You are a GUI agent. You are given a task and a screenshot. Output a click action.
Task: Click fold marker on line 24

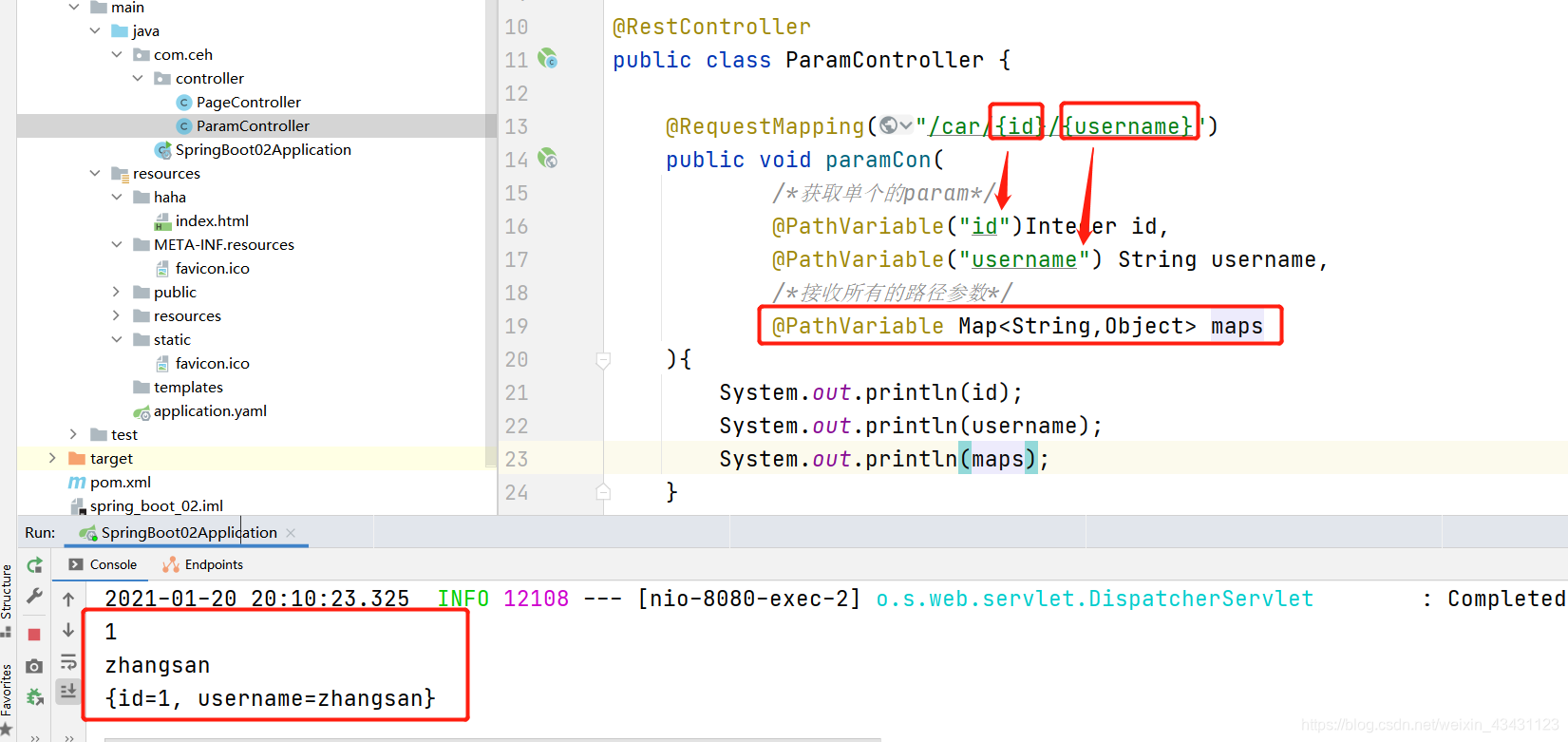tap(603, 492)
